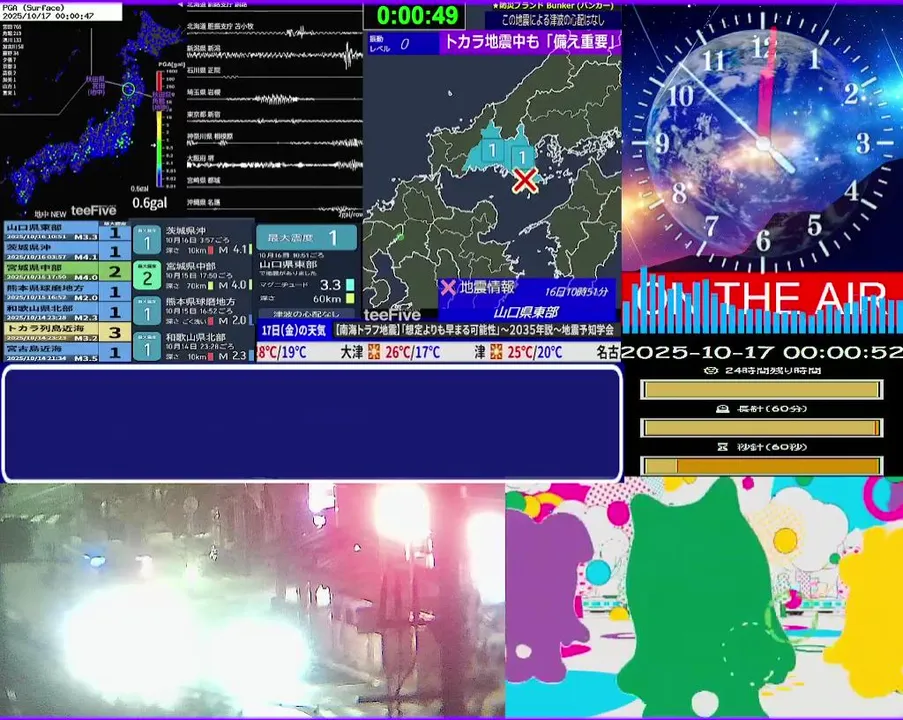Click the yellow intensity 3 cell for トカラ列島近海

tap(115, 332)
